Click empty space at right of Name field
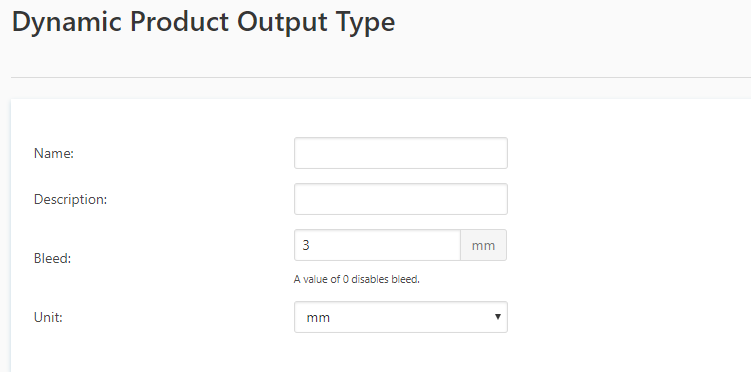This screenshot has height=372, width=751. (x=623, y=153)
